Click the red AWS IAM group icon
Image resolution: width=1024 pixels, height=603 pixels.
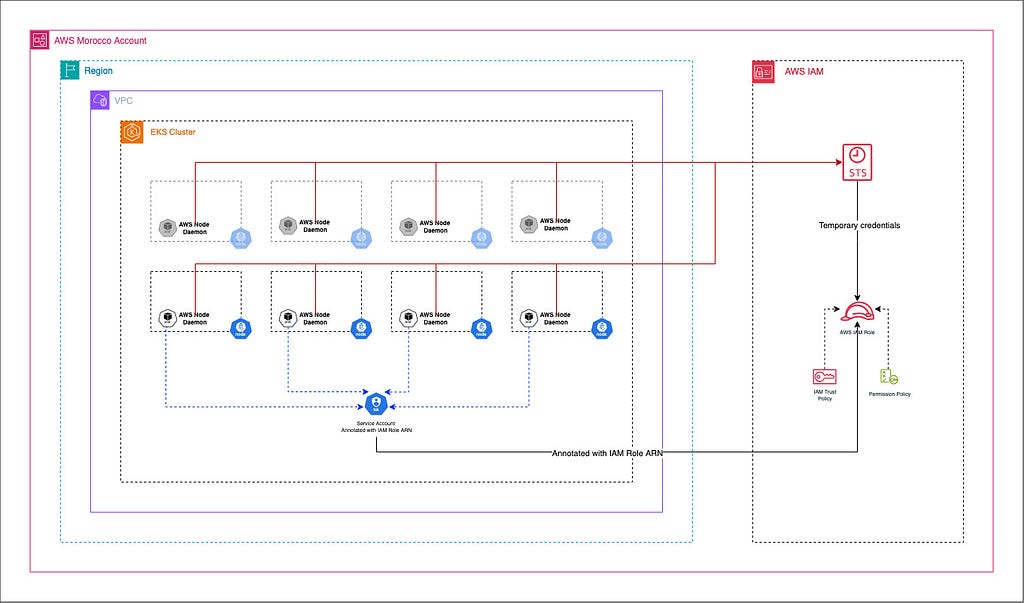click(763, 72)
